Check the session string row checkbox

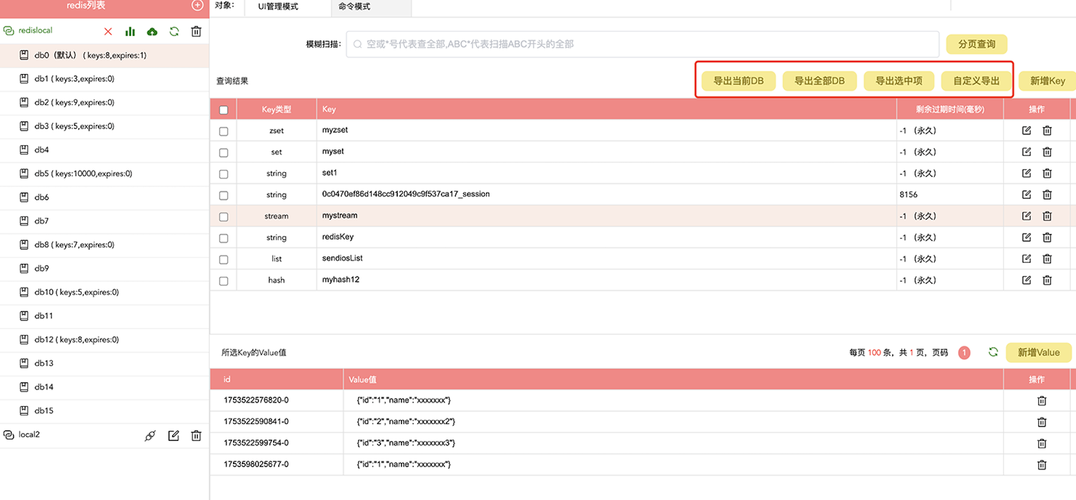tap(223, 195)
